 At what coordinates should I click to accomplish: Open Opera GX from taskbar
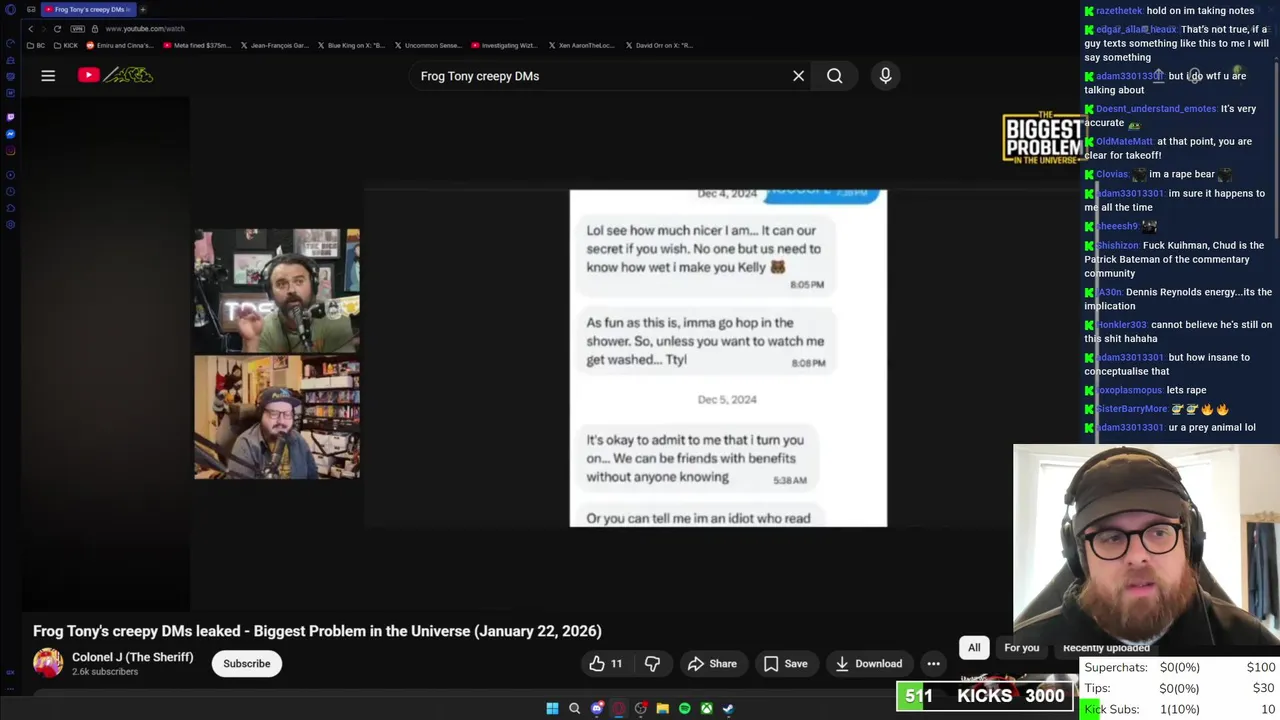[x=619, y=708]
